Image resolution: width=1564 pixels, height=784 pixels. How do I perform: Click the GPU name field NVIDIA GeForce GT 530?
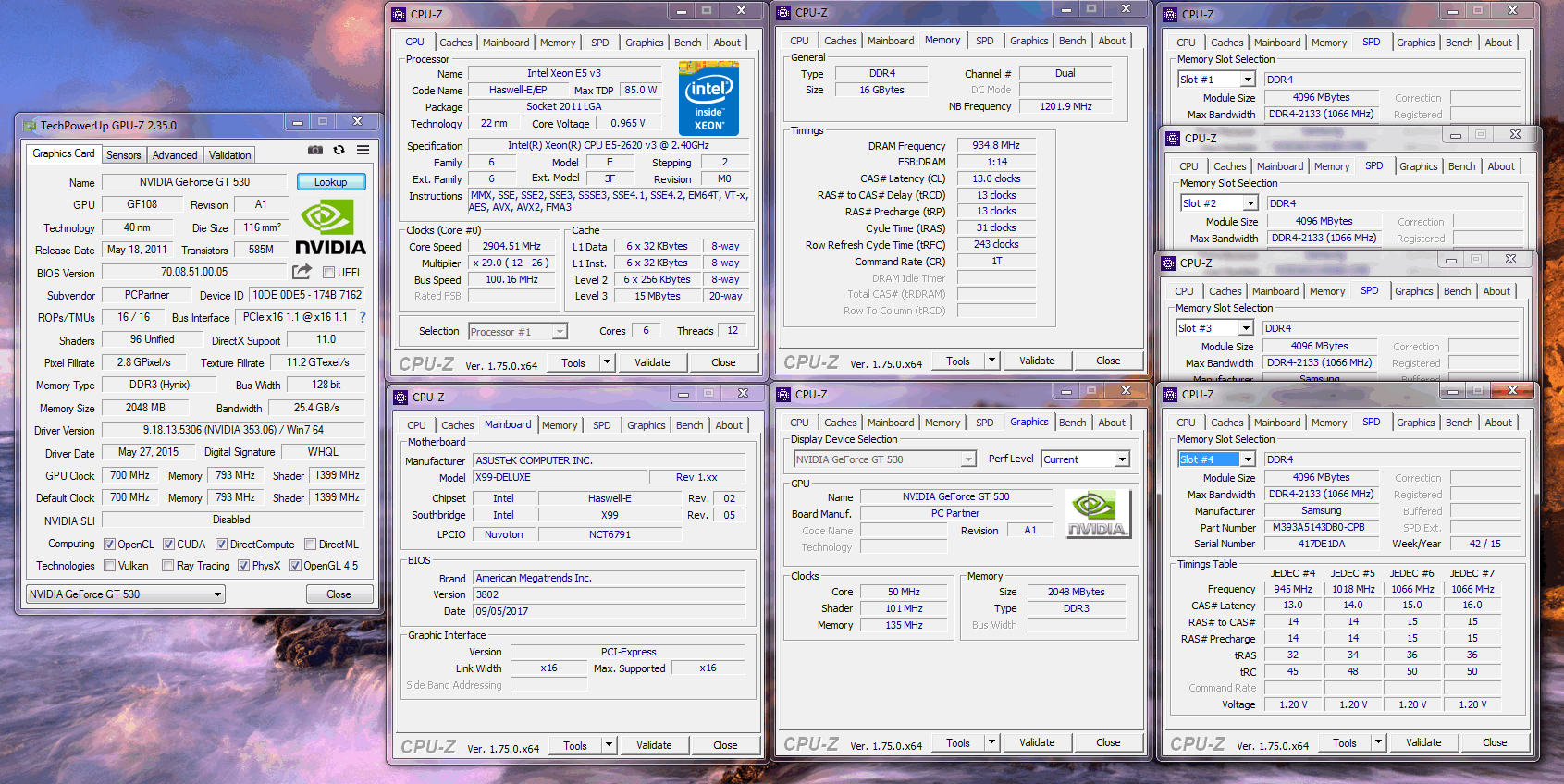[194, 182]
